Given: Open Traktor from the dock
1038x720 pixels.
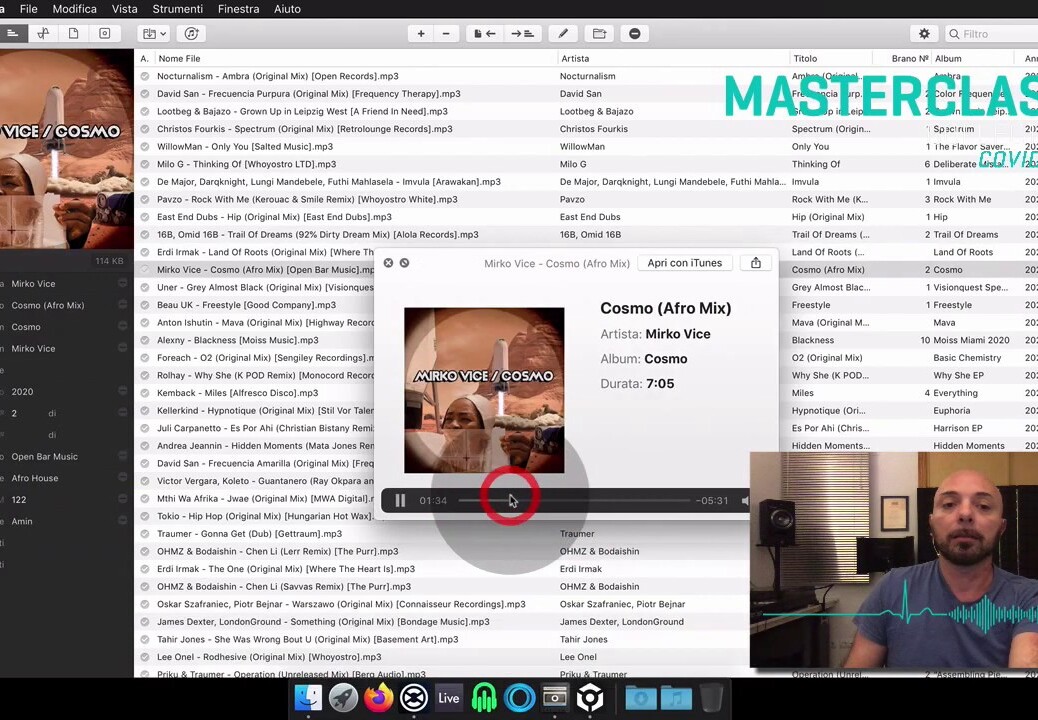Looking at the screenshot, I should pos(414,698).
